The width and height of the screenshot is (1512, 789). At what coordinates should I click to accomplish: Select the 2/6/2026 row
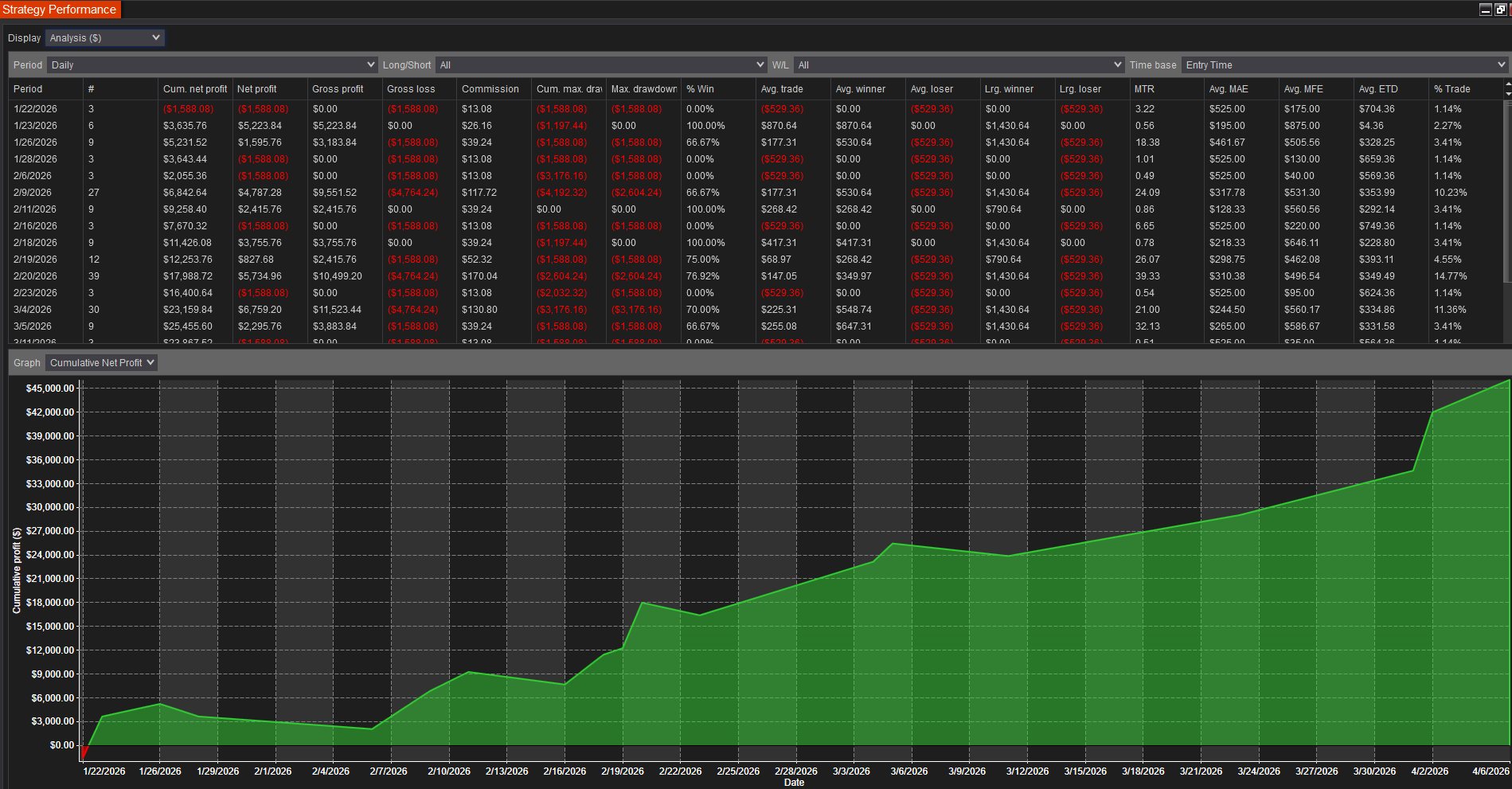tap(756, 176)
